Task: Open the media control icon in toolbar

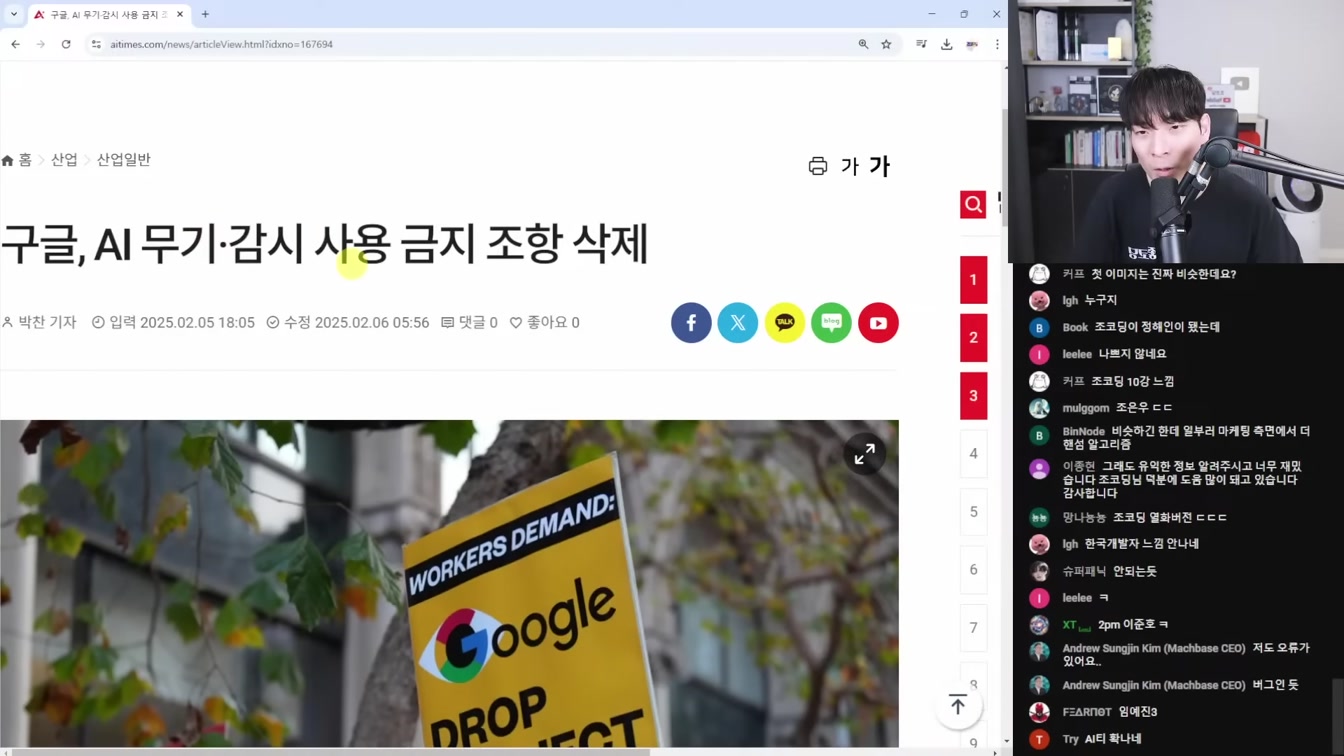Action: [x=921, y=44]
